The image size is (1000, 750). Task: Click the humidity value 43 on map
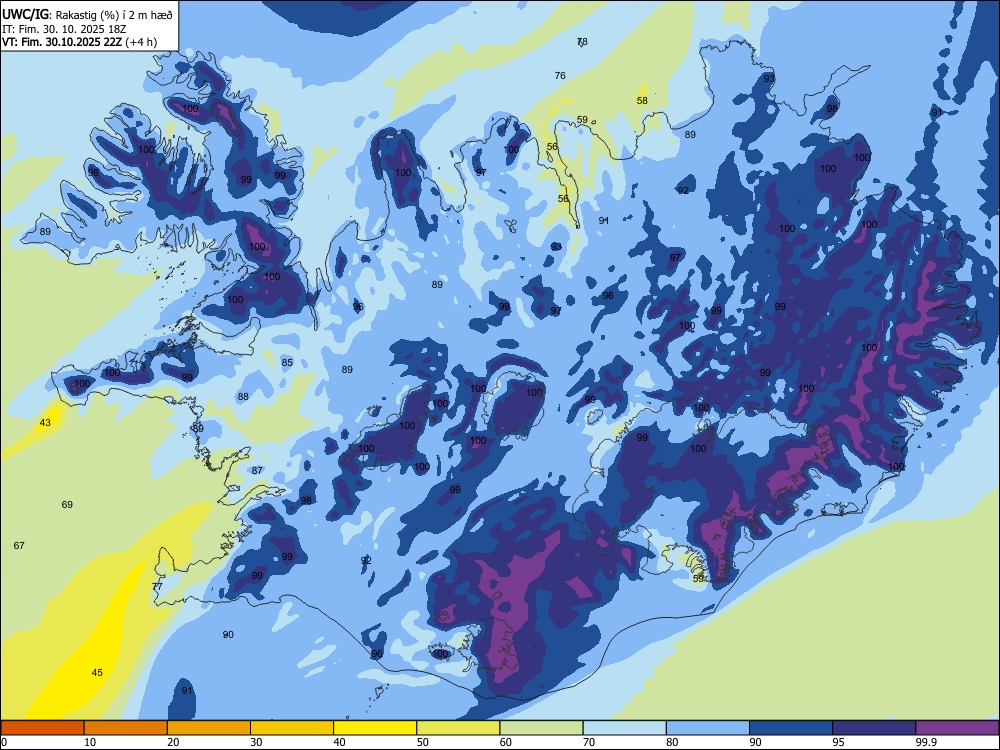pos(45,422)
